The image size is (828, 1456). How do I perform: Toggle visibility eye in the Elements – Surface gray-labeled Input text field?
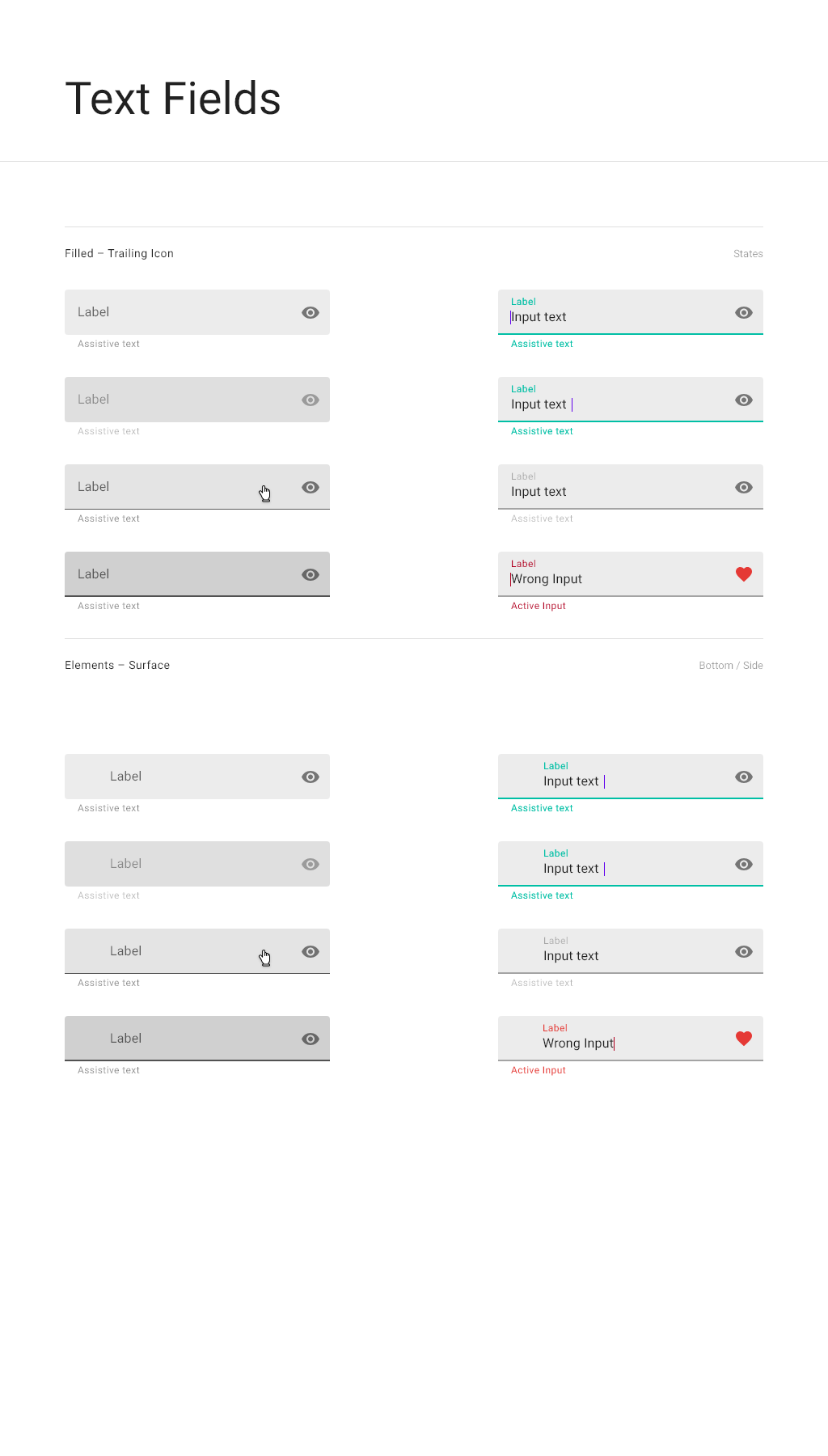[x=744, y=951]
